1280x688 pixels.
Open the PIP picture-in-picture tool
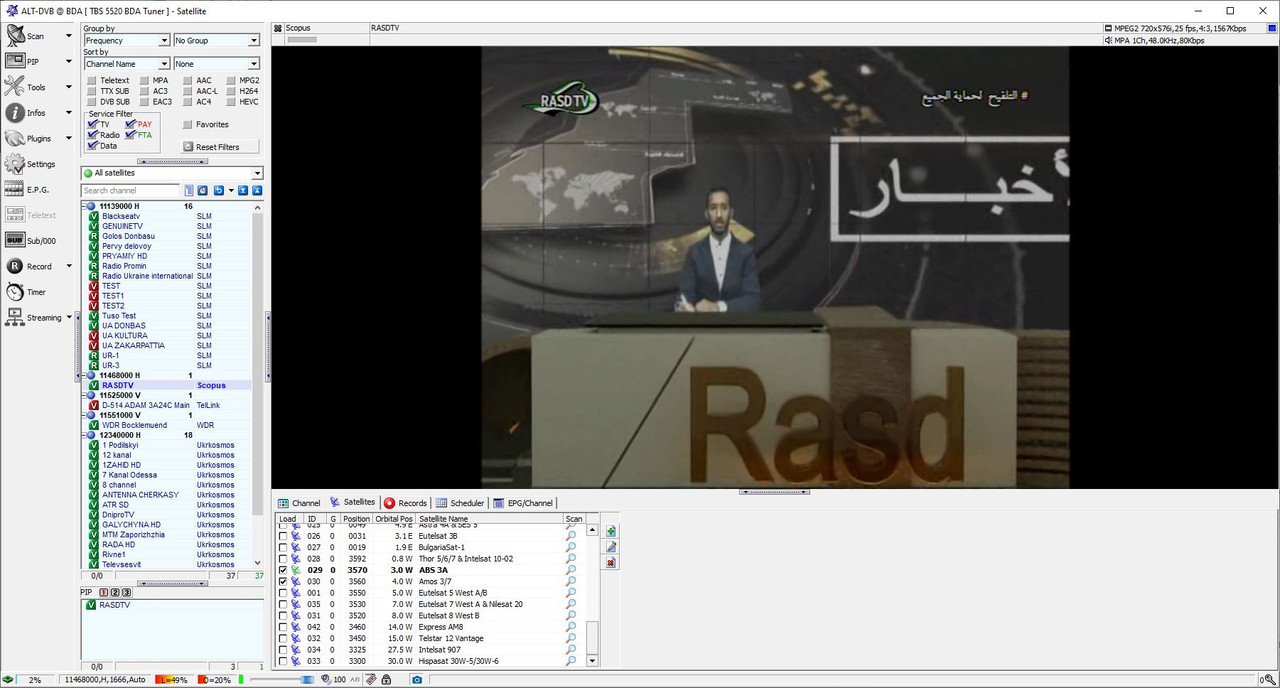[x=15, y=61]
